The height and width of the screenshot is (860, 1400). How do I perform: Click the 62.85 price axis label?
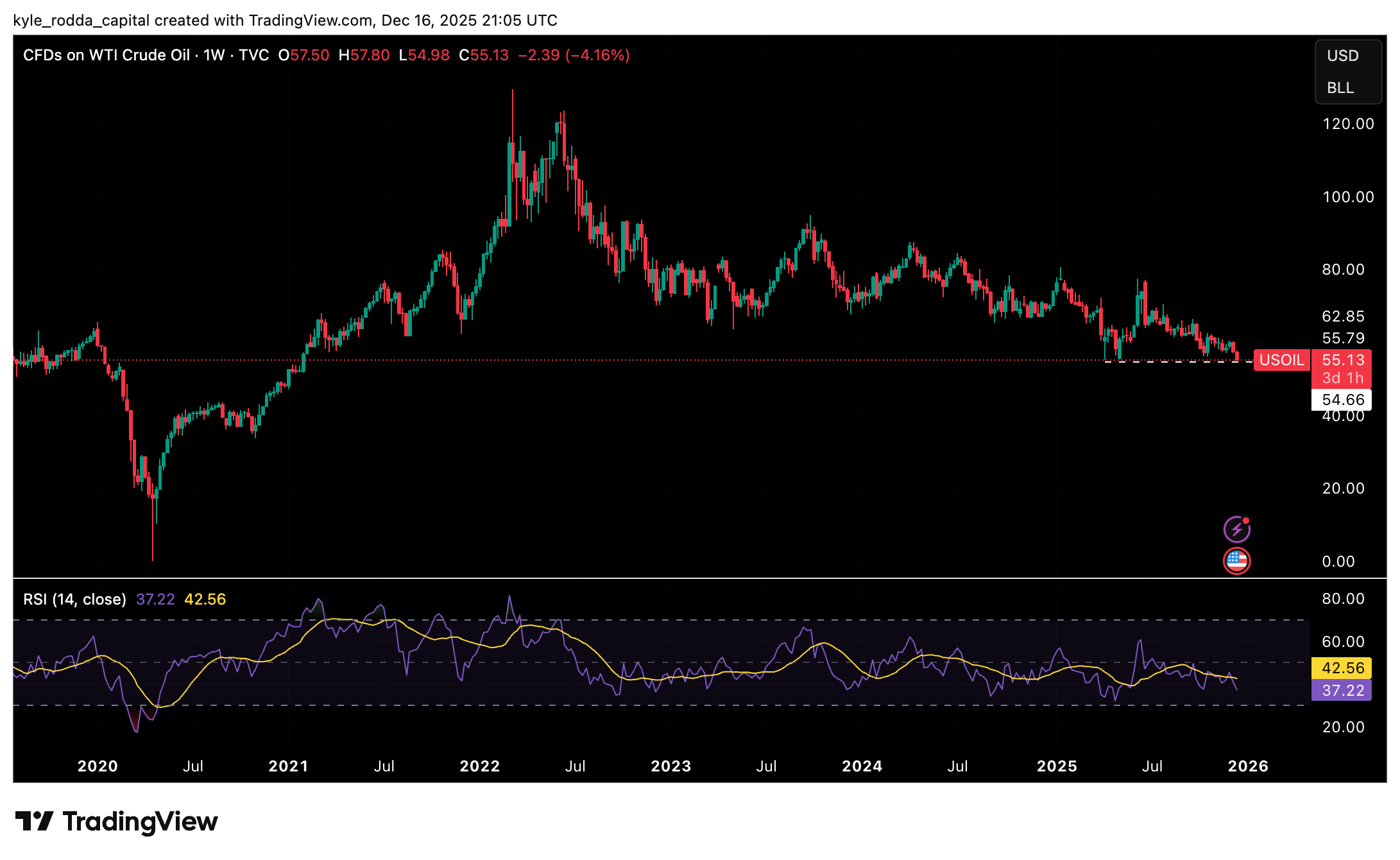(x=1343, y=316)
